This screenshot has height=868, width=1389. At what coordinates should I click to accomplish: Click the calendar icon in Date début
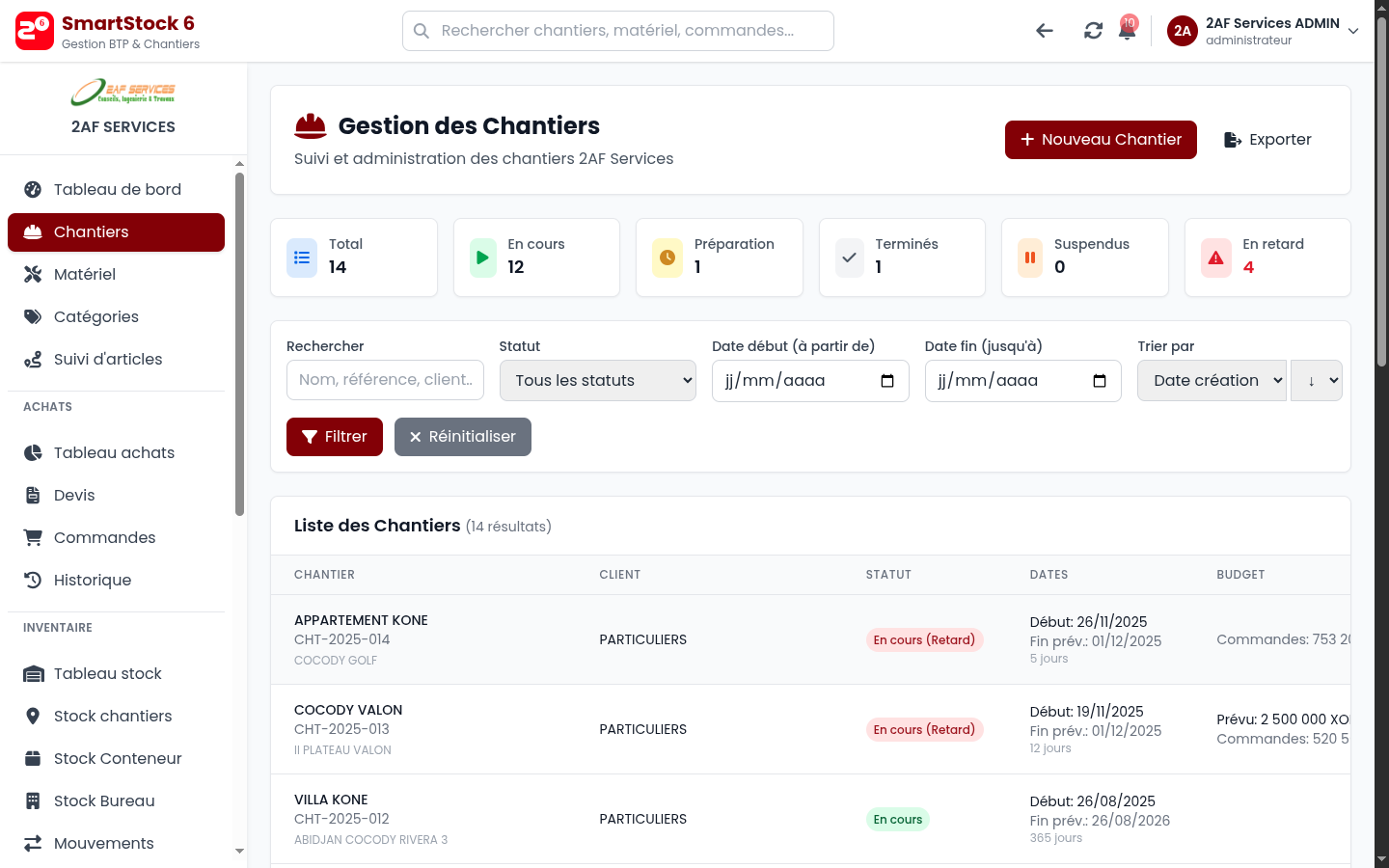[x=887, y=381]
